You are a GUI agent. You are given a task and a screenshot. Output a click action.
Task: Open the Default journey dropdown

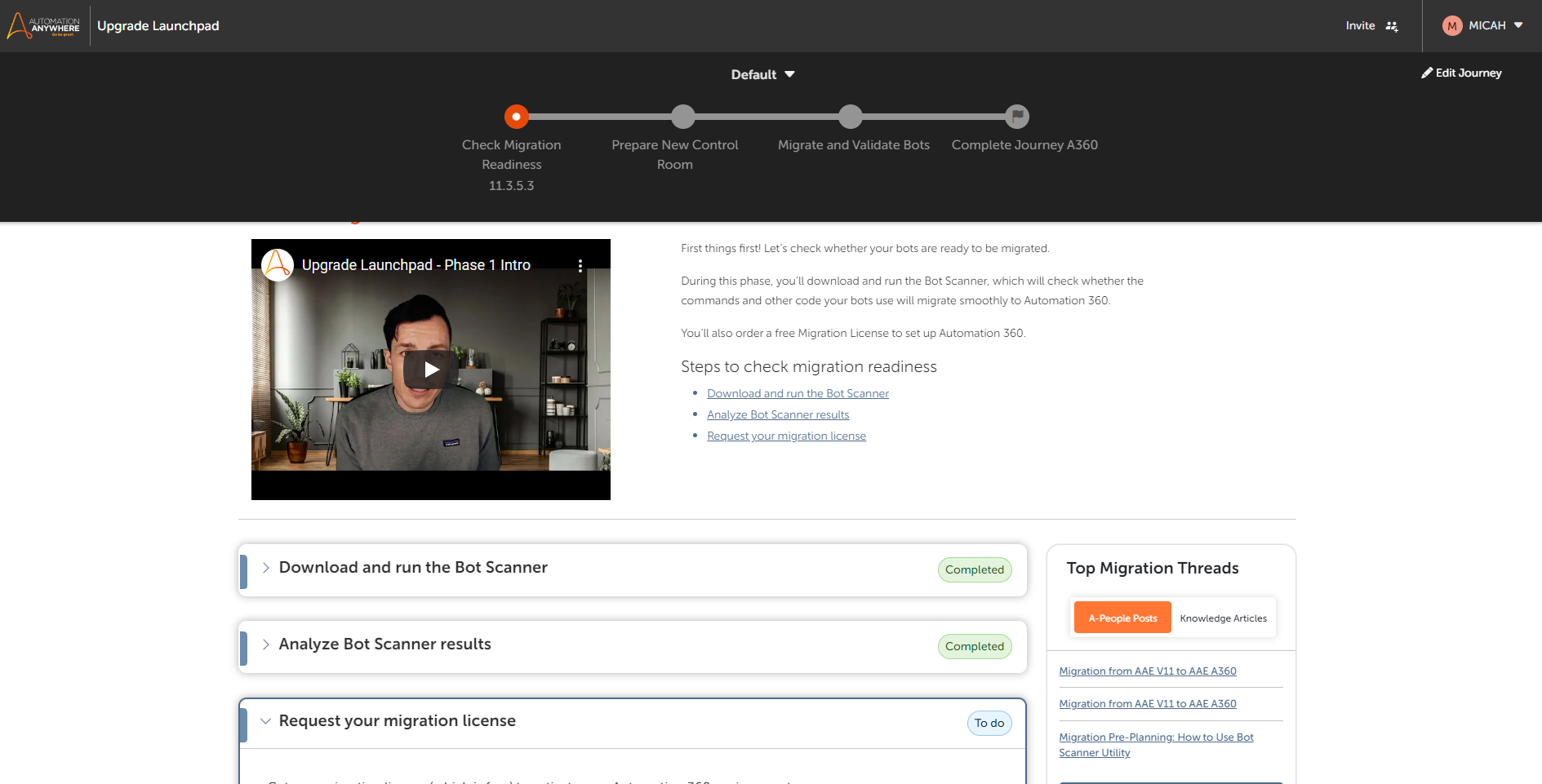763,74
